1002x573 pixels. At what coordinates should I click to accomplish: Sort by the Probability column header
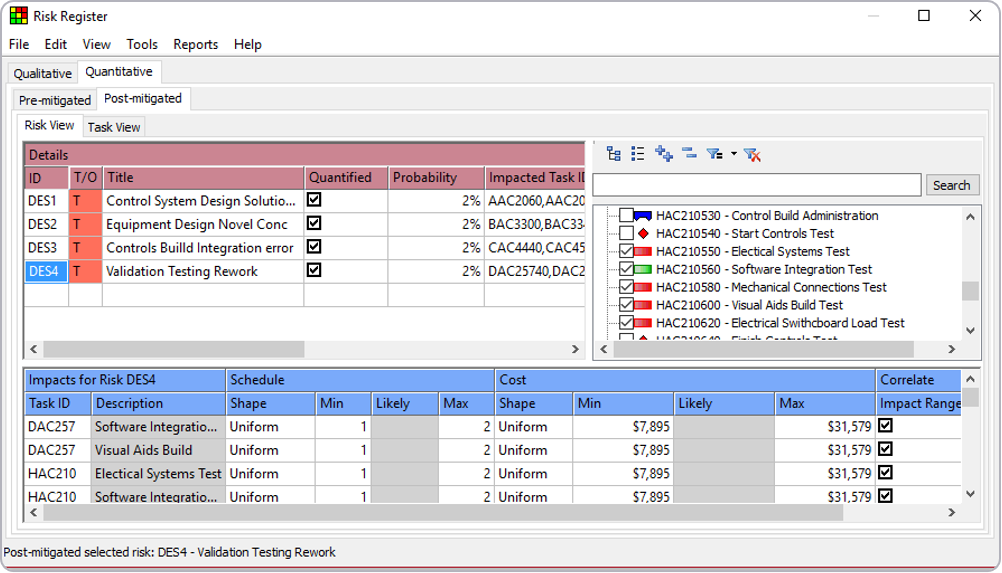click(x=436, y=178)
